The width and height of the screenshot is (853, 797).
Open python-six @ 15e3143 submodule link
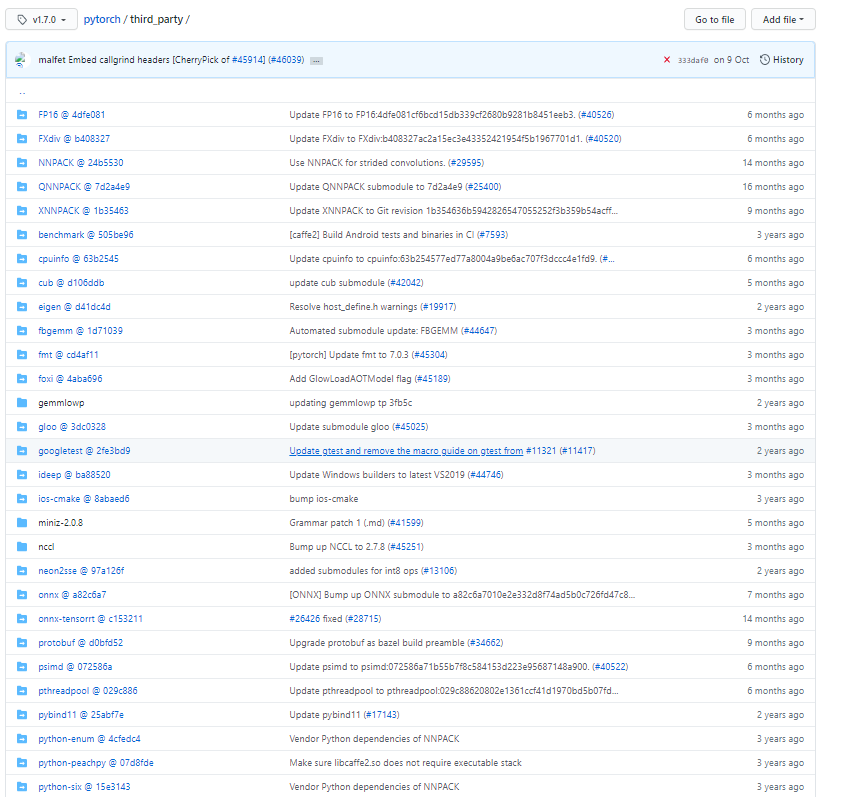[84, 787]
